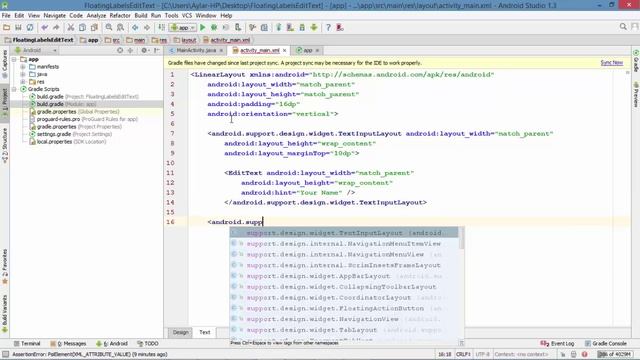Run the app with green play icon
Screen dimensions: 640x360
202,27
